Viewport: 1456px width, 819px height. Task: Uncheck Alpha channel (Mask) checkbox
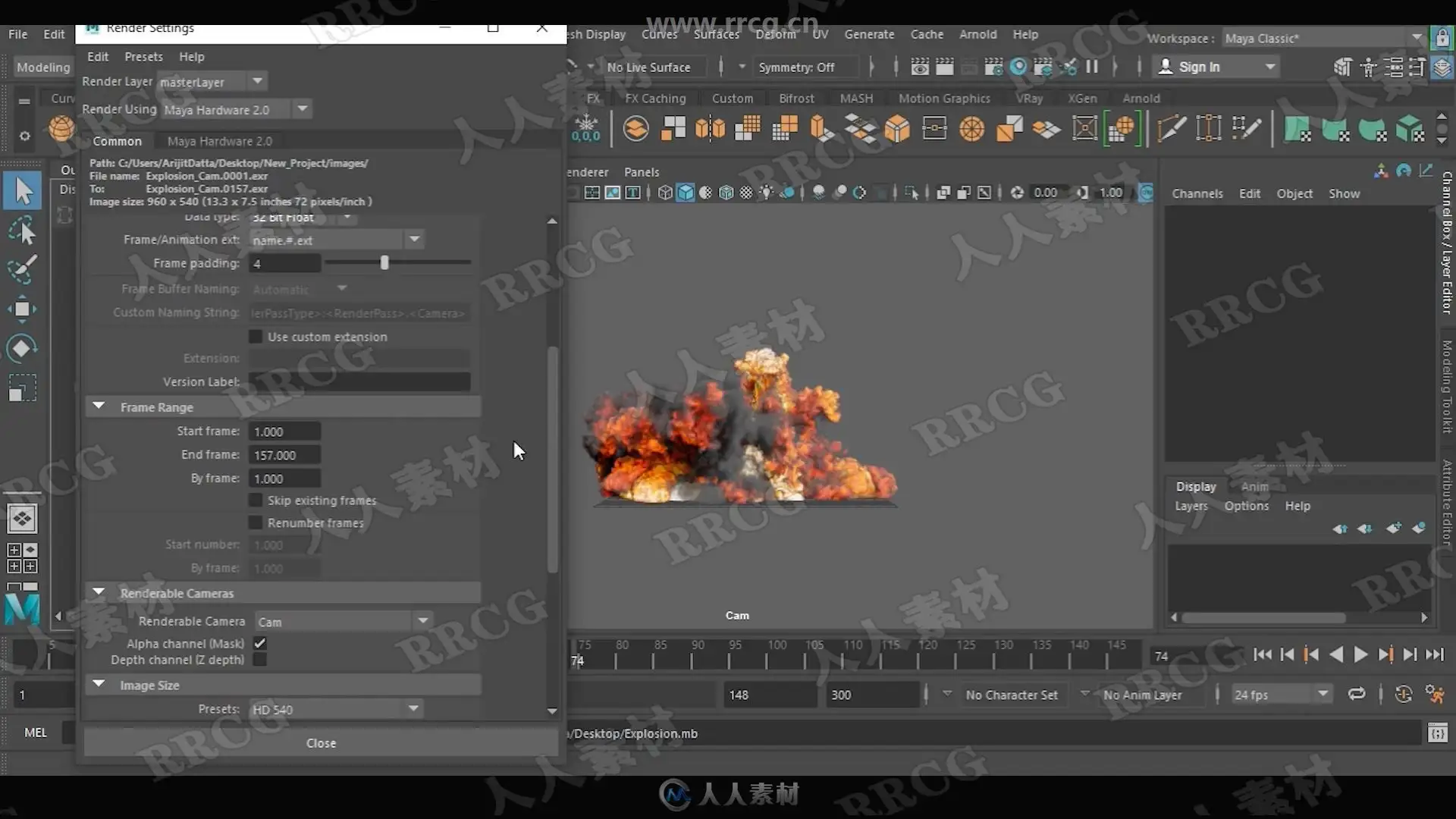[260, 643]
